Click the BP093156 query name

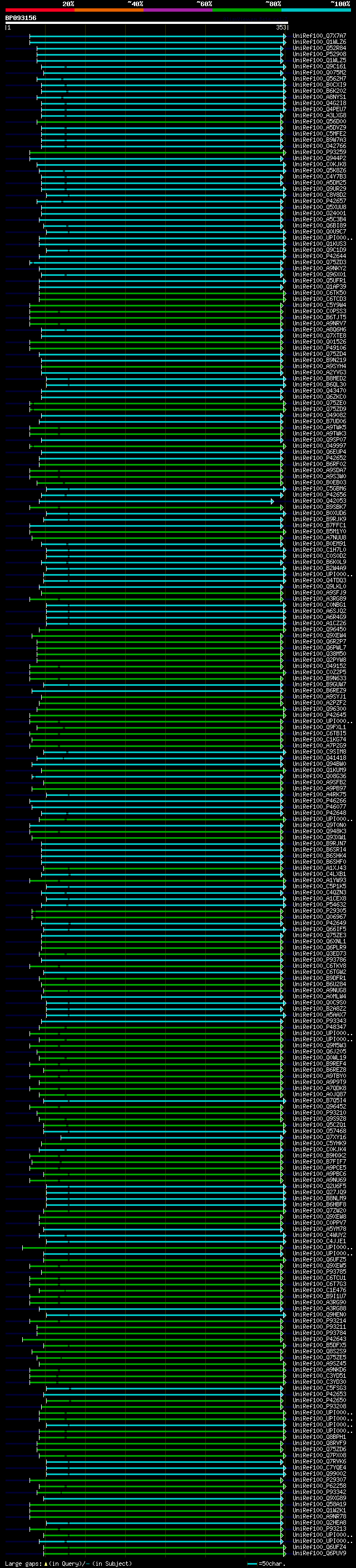click(21, 18)
